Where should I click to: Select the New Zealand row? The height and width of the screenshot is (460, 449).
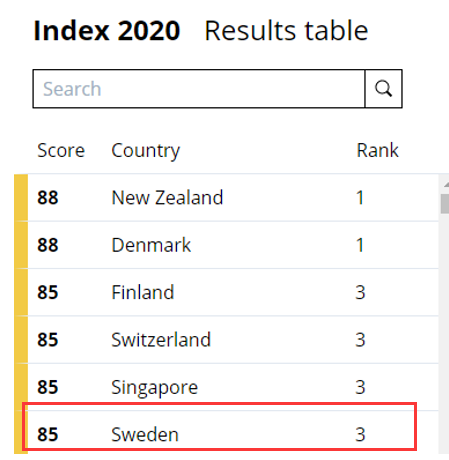233,197
